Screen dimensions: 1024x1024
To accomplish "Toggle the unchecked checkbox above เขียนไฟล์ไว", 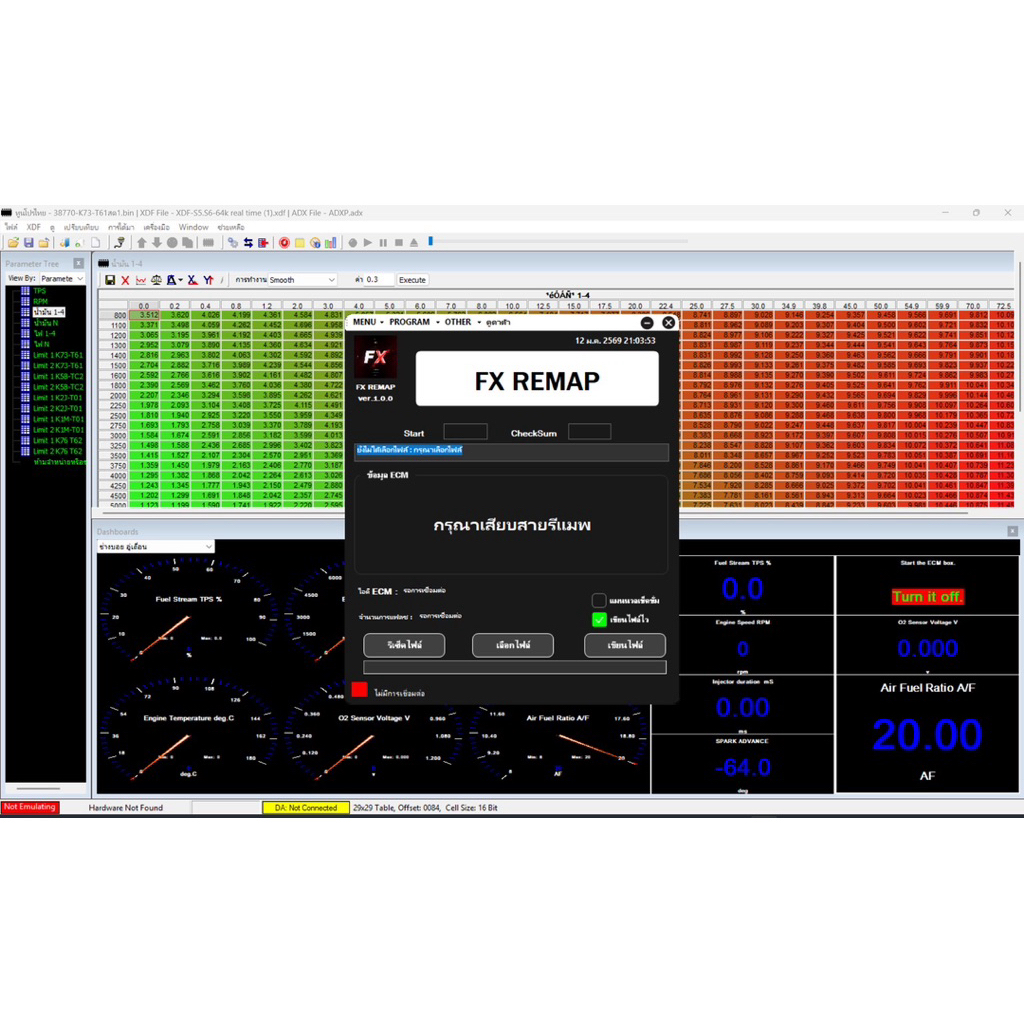I will (x=599, y=600).
